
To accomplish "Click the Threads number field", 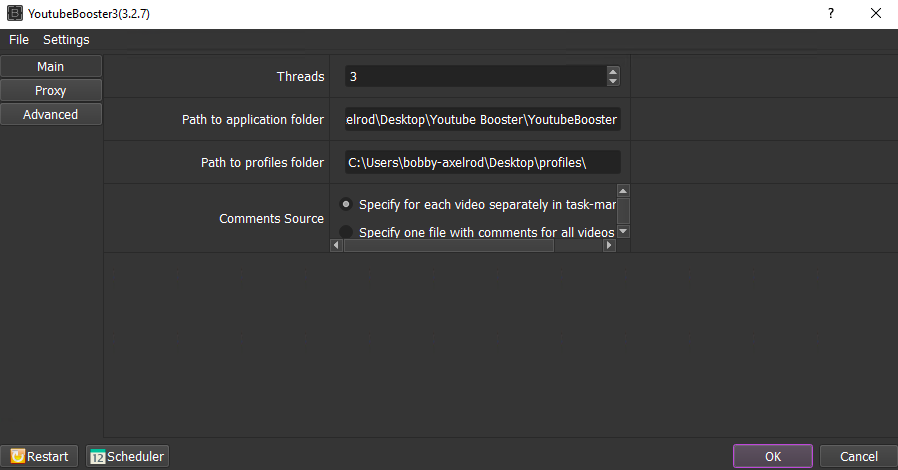I will click(x=475, y=76).
